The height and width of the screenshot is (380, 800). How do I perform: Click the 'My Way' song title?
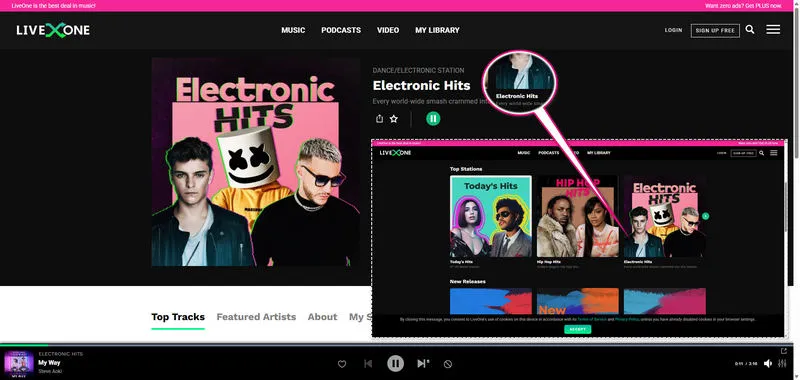tap(49, 363)
